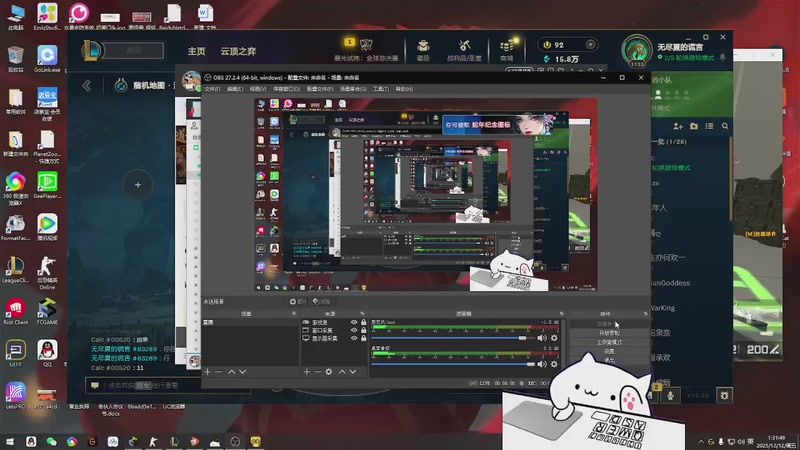Move source up with up arrow
This screenshot has width=800, height=450.
click(342, 372)
